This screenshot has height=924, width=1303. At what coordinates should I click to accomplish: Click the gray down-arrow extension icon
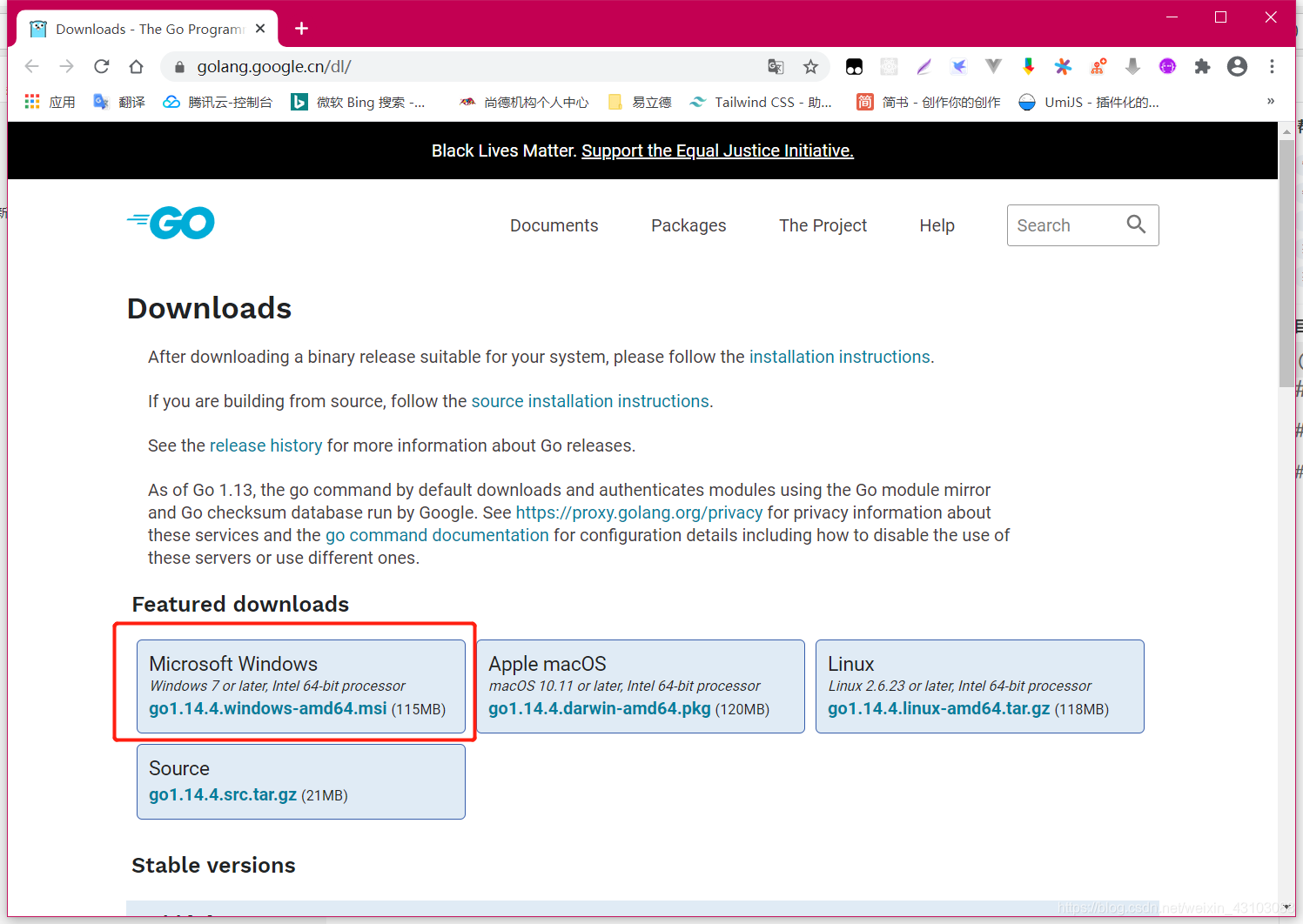click(1132, 66)
